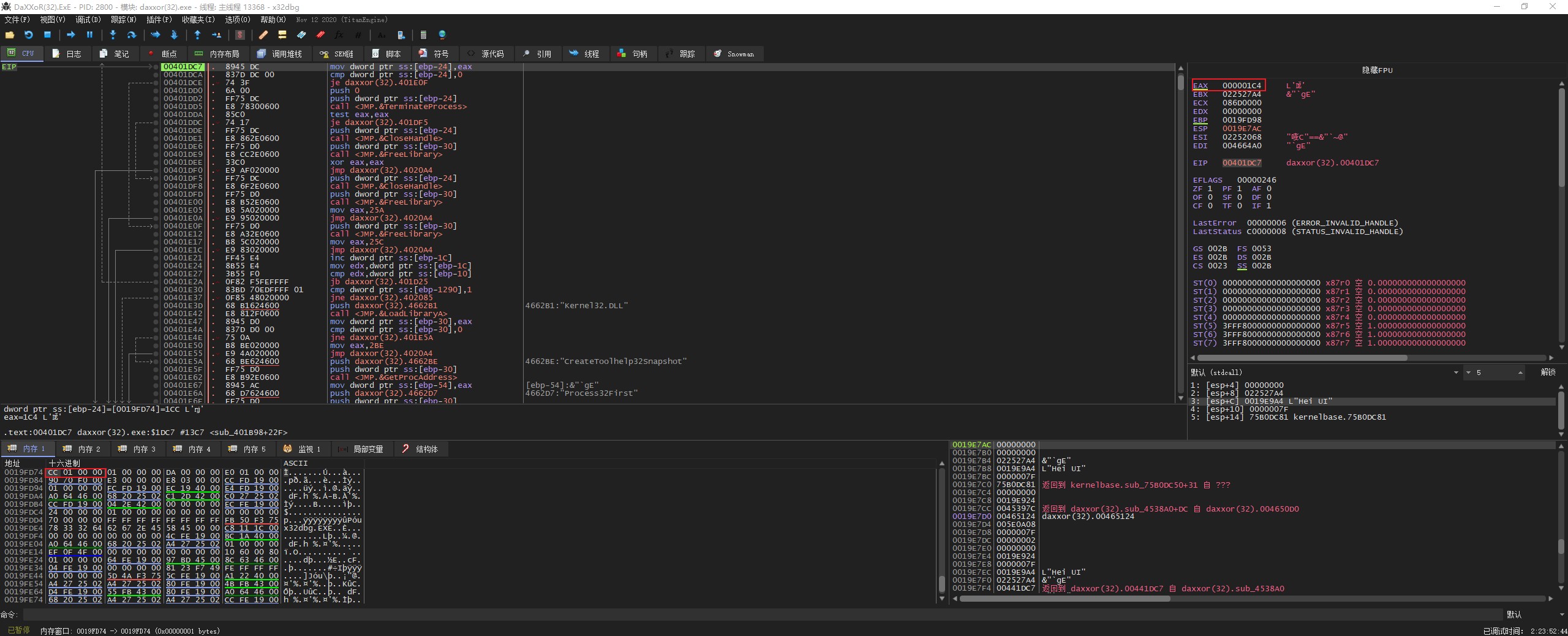1568x636 pixels.
Task: Click the step into icon
Action: 113,35
